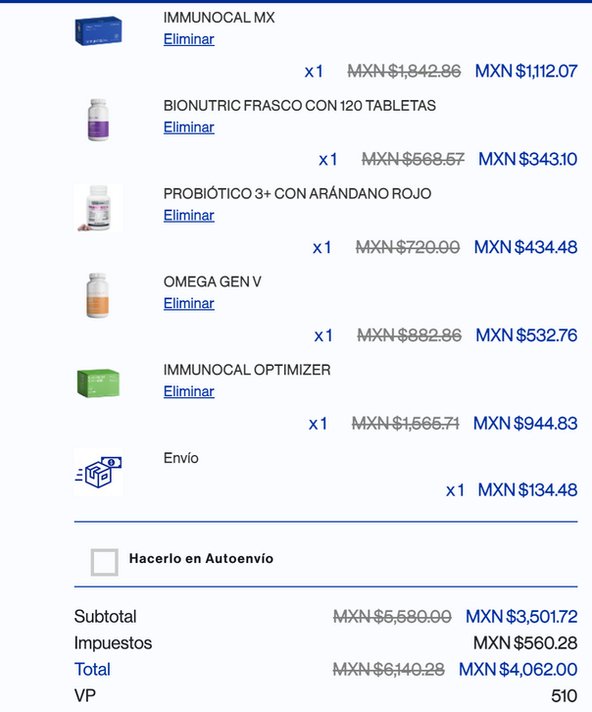The height and width of the screenshot is (712, 592).
Task: Click the Immunocal Optimizer green box image
Action: (x=98, y=383)
